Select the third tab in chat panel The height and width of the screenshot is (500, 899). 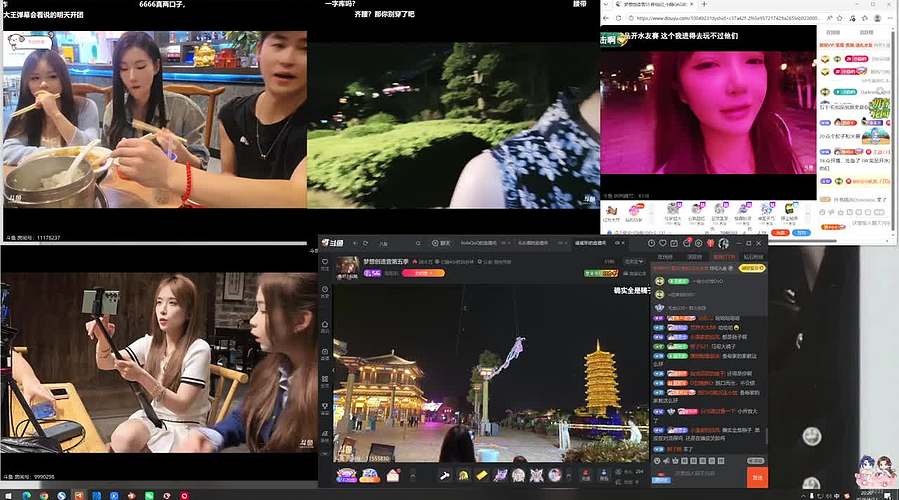click(x=723, y=257)
